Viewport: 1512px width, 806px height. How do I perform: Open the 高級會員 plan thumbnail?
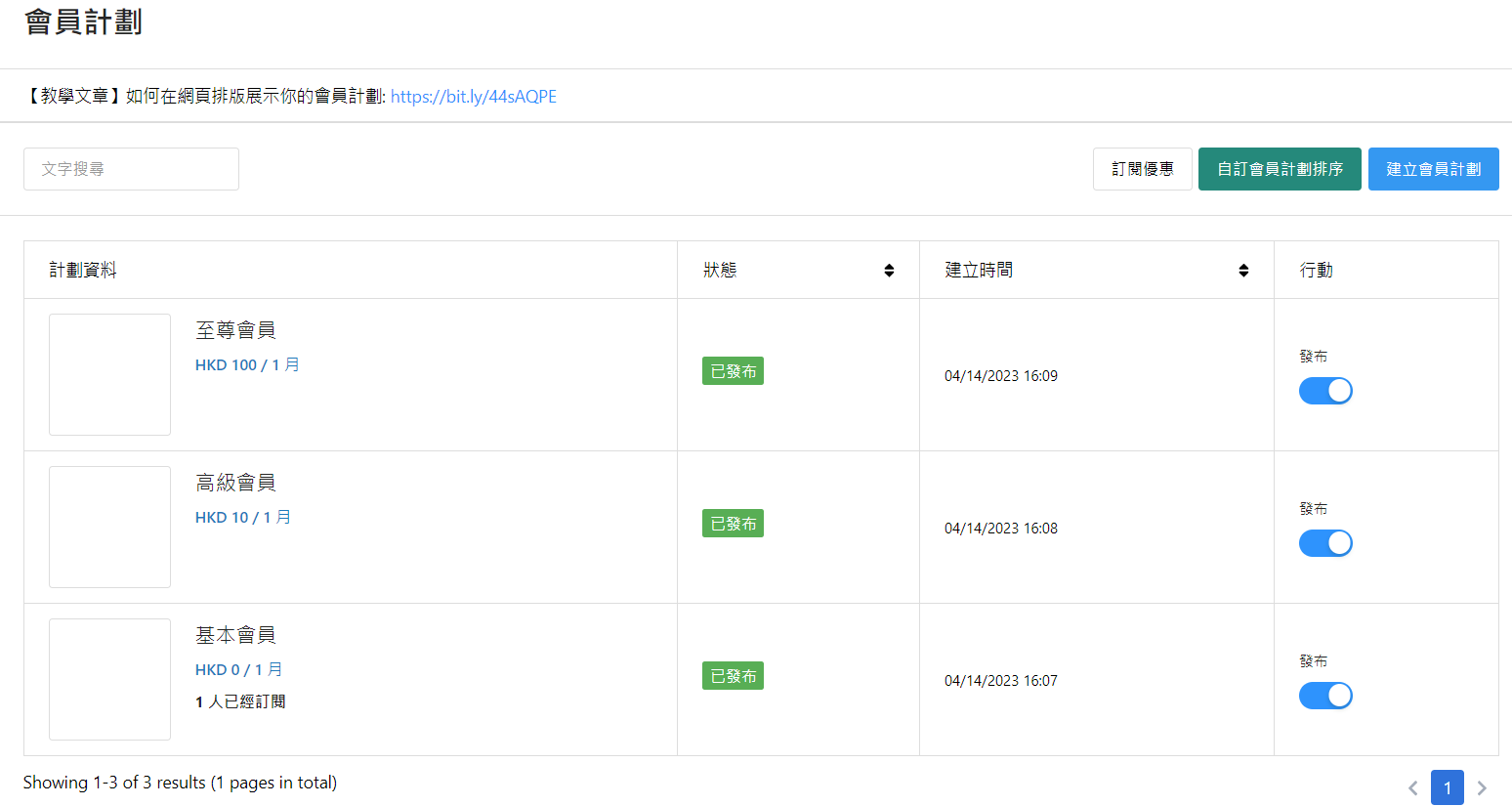pyautogui.click(x=109, y=527)
